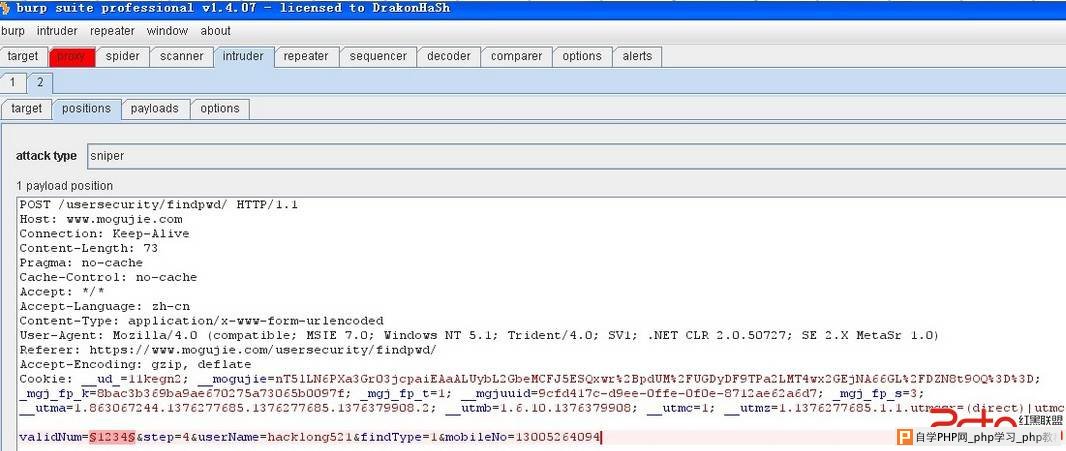Image resolution: width=1066 pixels, height=451 pixels.
Task: Switch to the red proxy tab
Action: click(71, 56)
